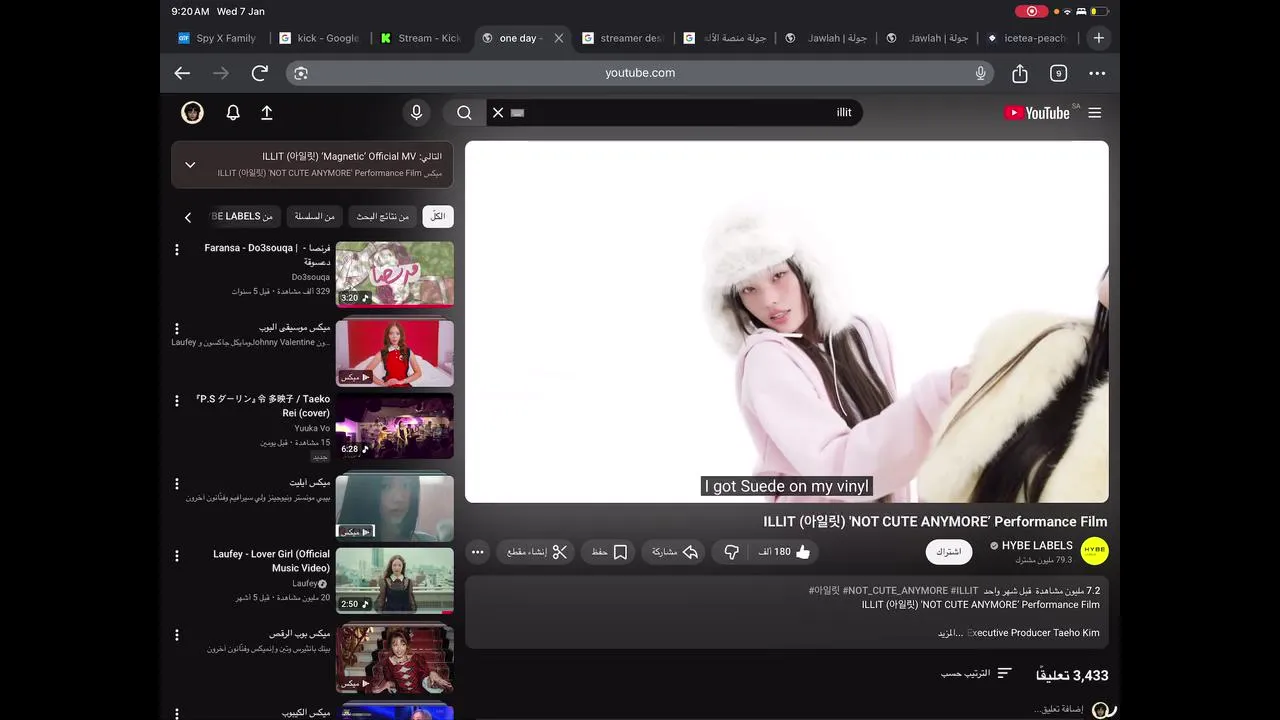Open the tab overview showing 9 tabs

[1058, 73]
